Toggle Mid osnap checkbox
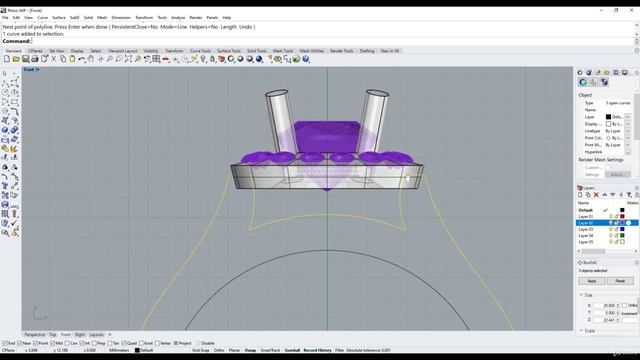The image size is (640, 360). coord(52,343)
